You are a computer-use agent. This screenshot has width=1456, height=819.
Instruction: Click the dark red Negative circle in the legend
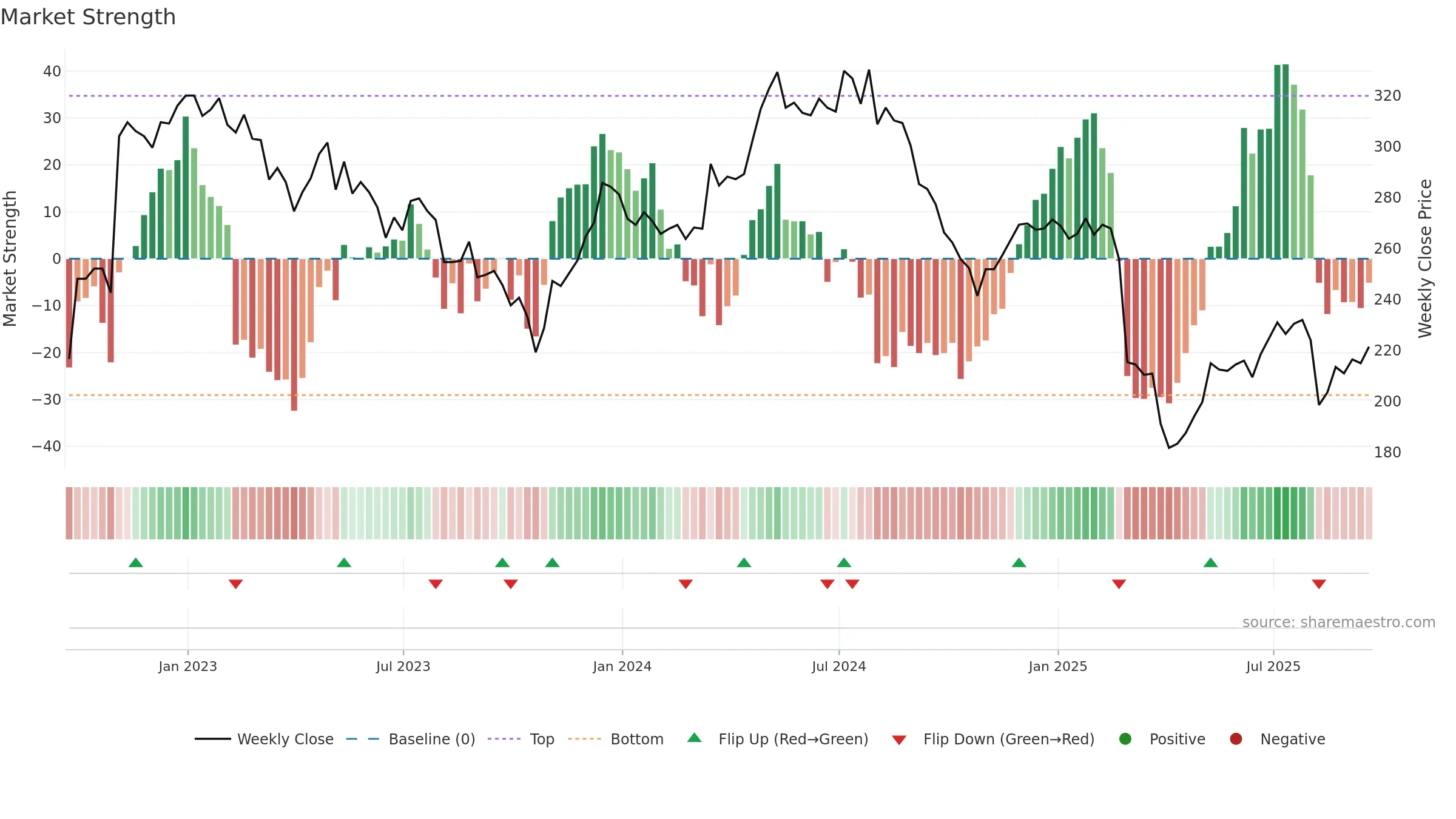tap(1236, 739)
